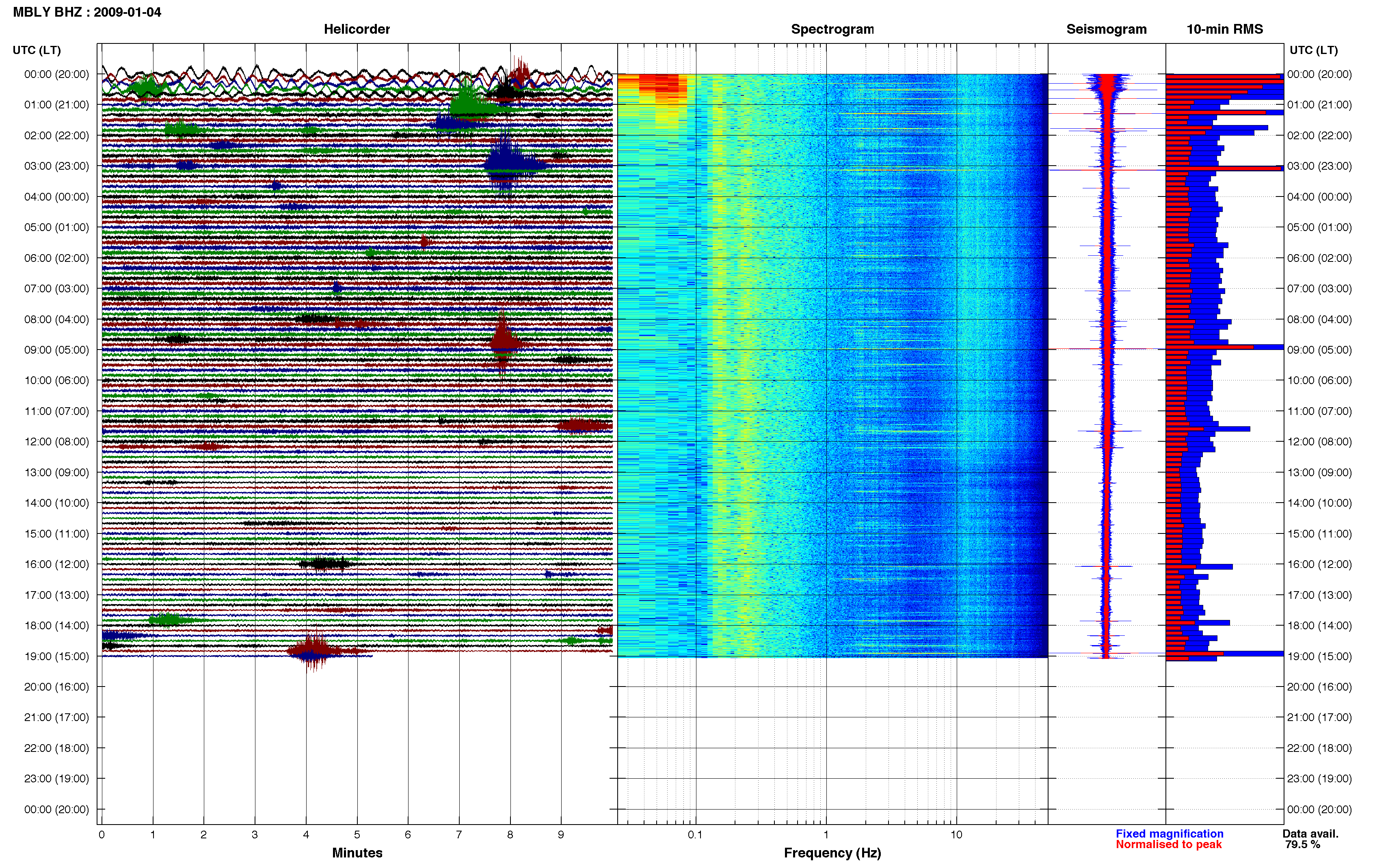The height and width of the screenshot is (868, 1388).
Task: Click '18:00 (14:00)' label right of 10-min RMS
Action: [x=1319, y=625]
